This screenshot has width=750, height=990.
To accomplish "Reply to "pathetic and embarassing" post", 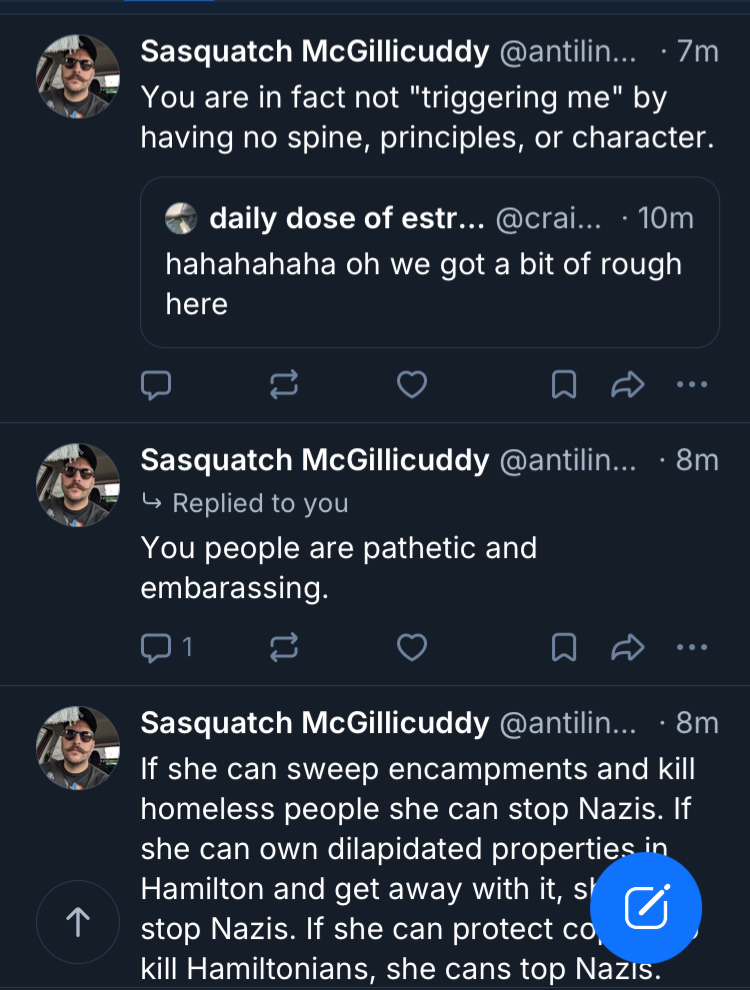I will tap(157, 649).
